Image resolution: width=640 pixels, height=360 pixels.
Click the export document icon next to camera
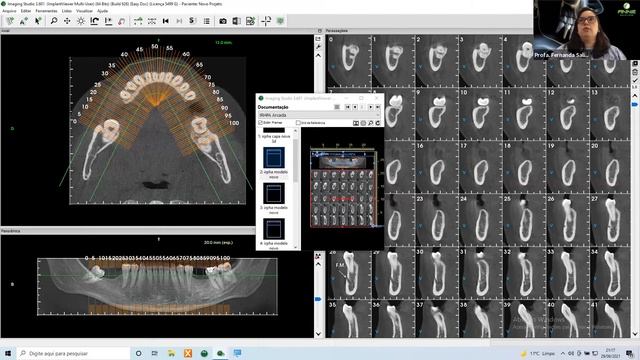tap(236, 21)
